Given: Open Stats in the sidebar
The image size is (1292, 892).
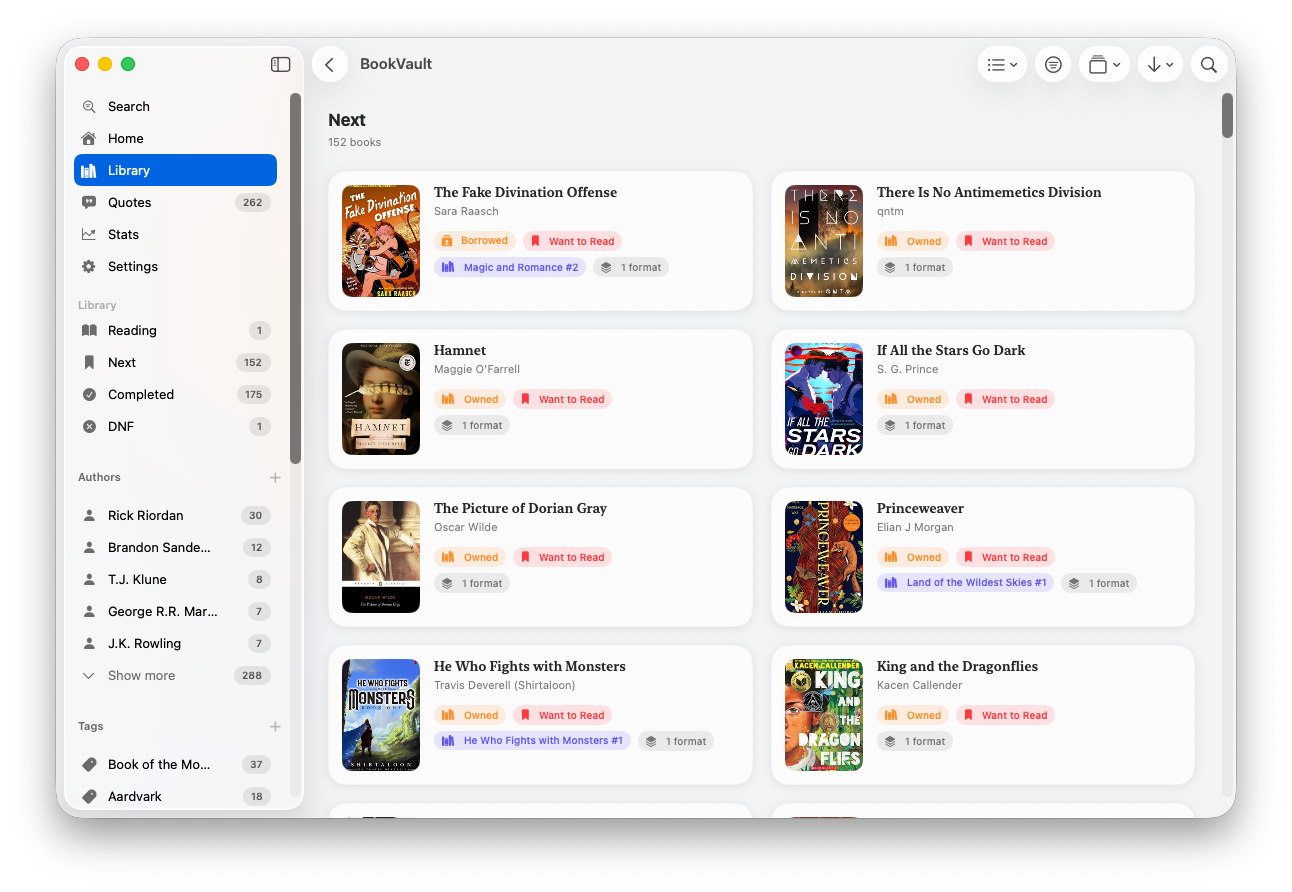Looking at the screenshot, I should 175,234.
